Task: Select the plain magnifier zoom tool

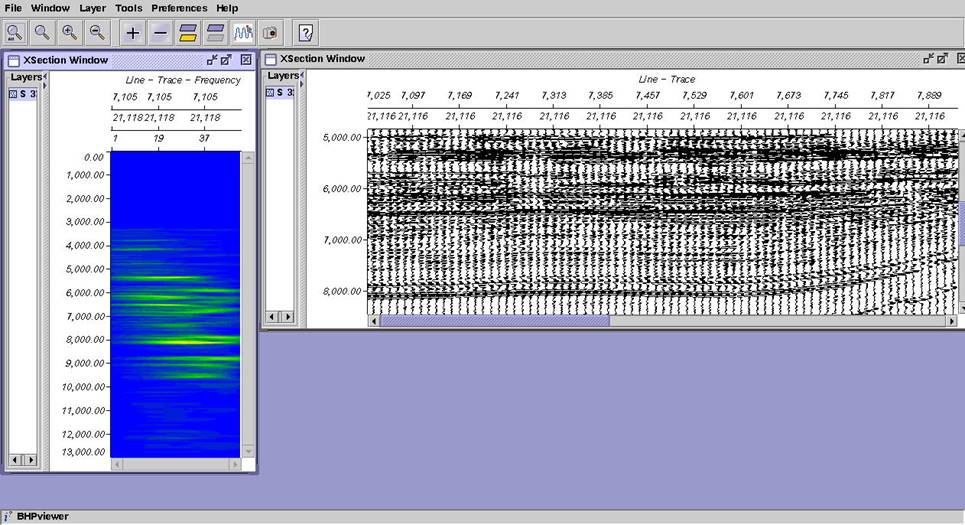Action: (x=42, y=33)
